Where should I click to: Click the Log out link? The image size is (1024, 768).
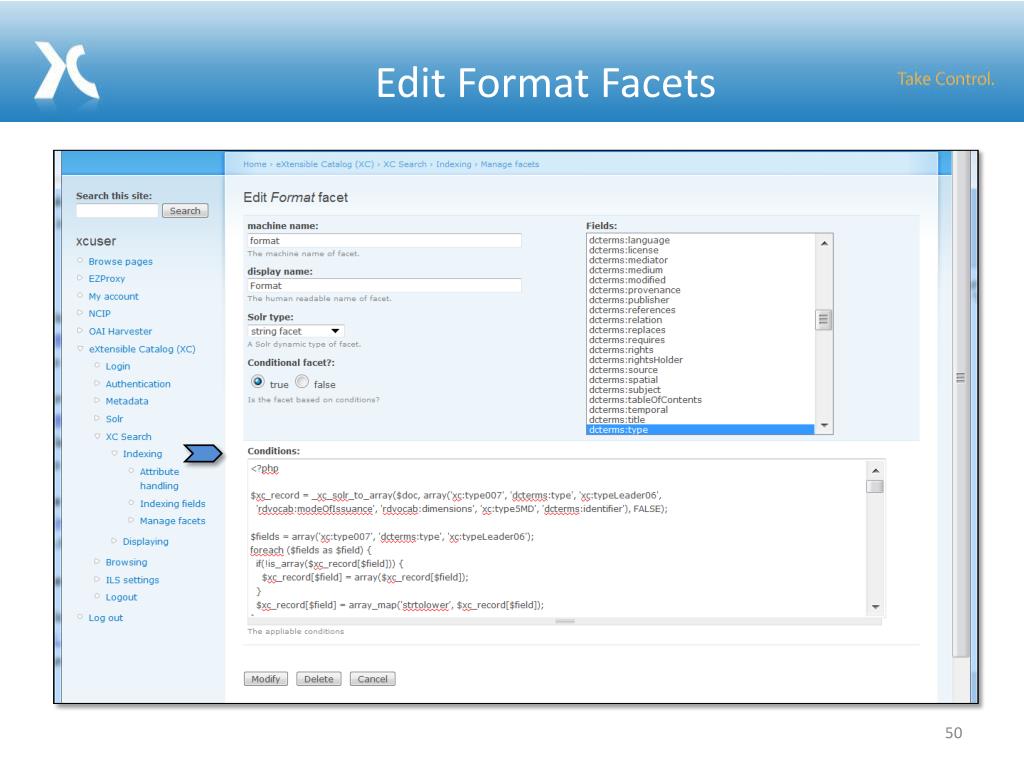(105, 618)
